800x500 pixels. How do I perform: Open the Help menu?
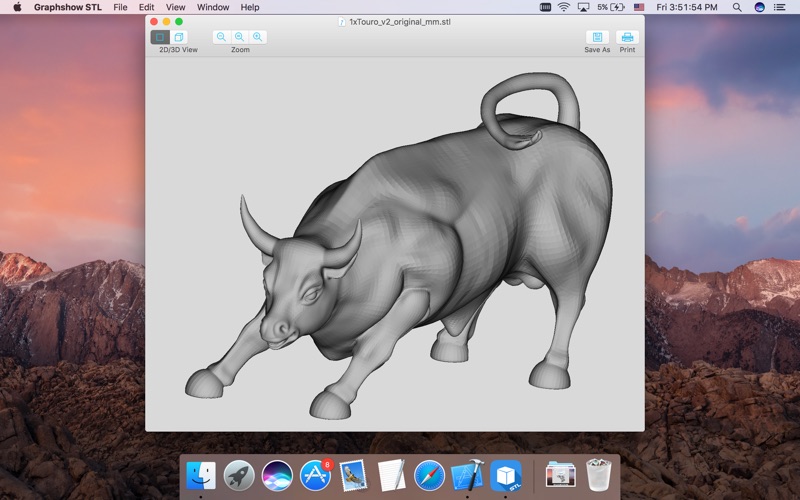click(250, 7)
